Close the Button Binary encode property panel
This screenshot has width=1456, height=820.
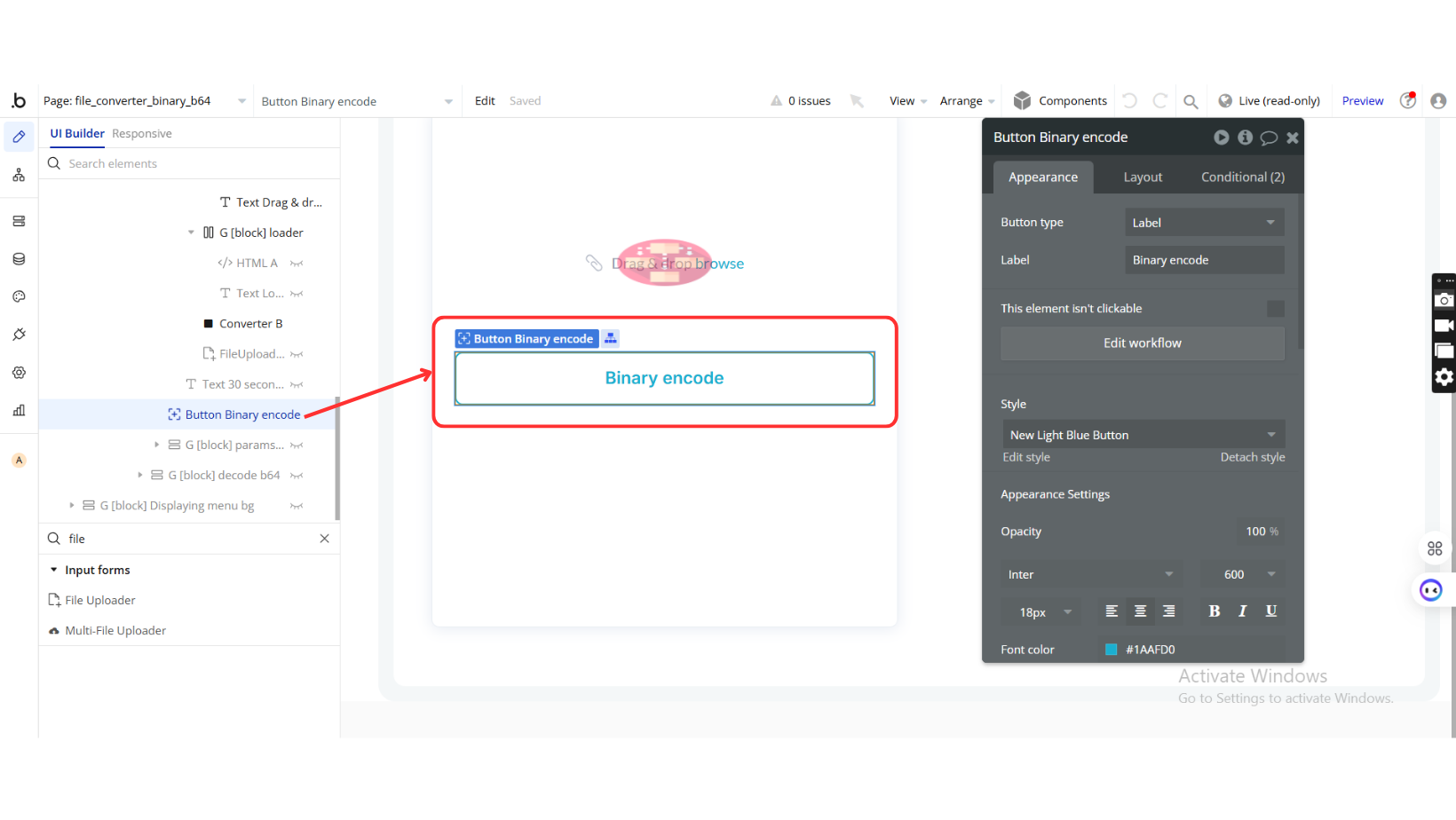[1293, 138]
